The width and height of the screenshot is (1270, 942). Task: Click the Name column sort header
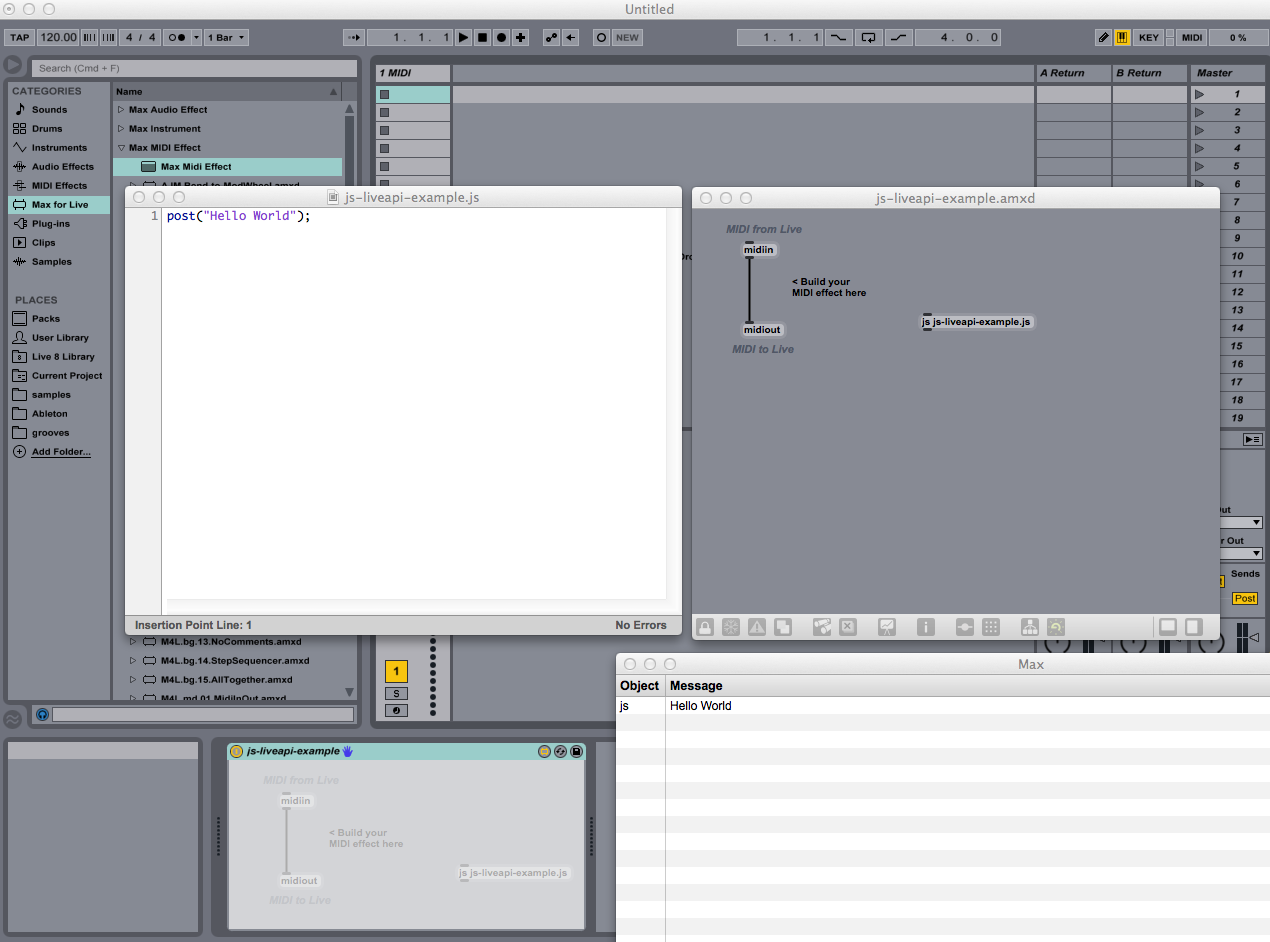pos(228,91)
